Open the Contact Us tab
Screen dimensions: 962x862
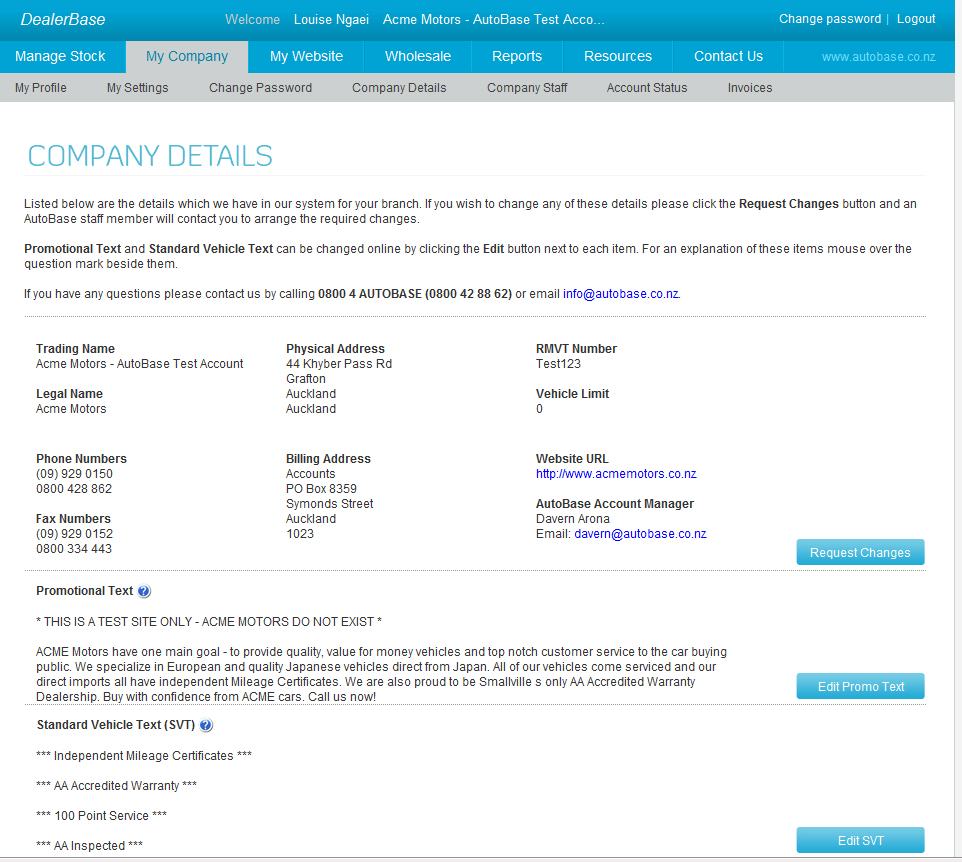click(x=728, y=56)
